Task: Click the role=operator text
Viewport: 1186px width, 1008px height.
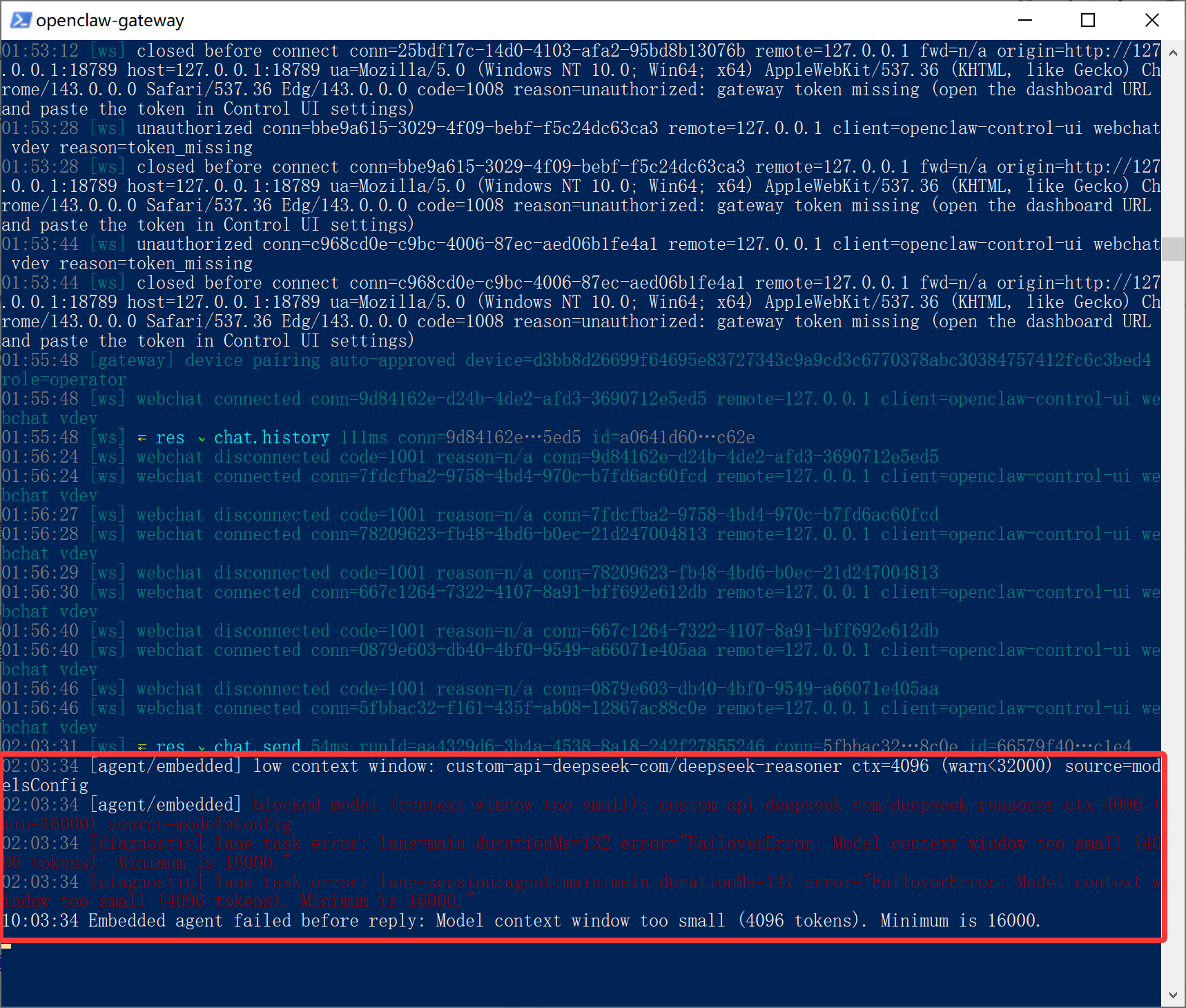Action: coord(64,380)
